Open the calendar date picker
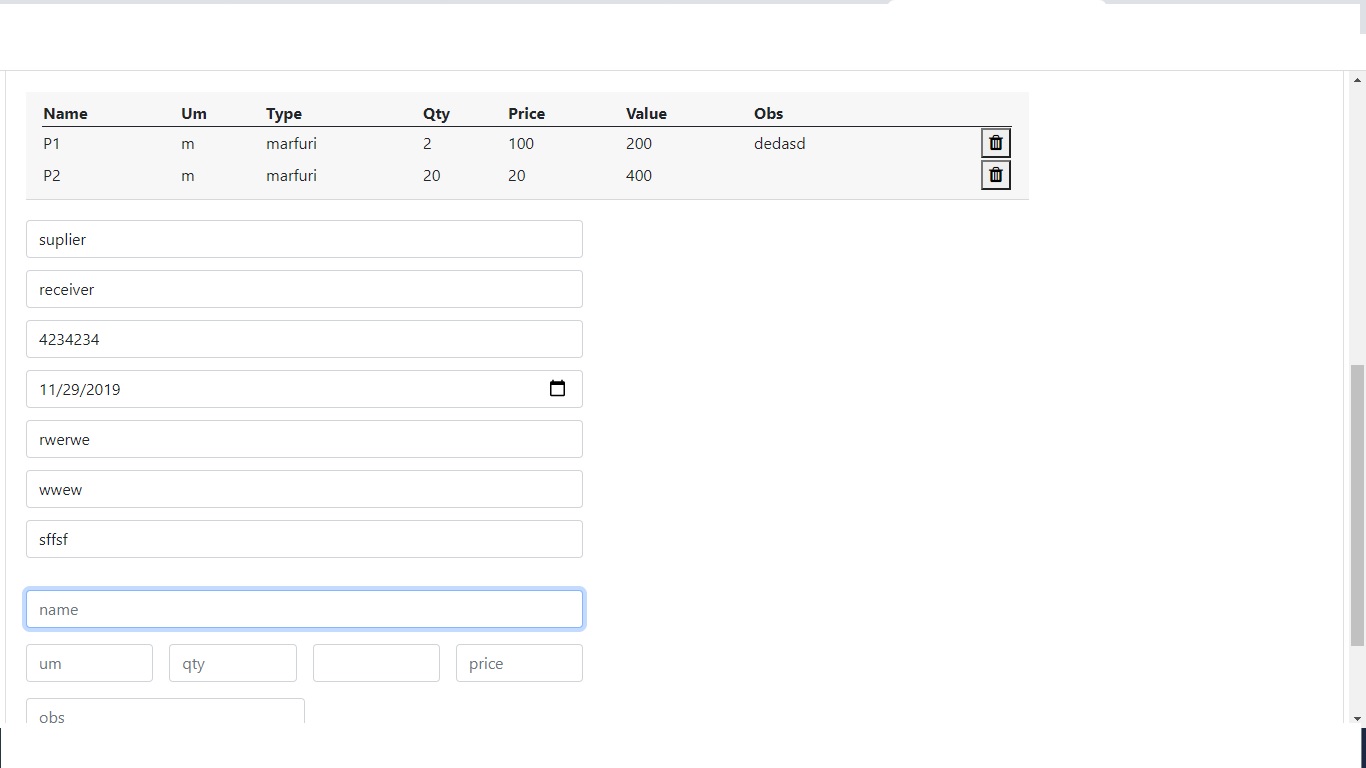The height and width of the screenshot is (768, 1366). tap(557, 389)
